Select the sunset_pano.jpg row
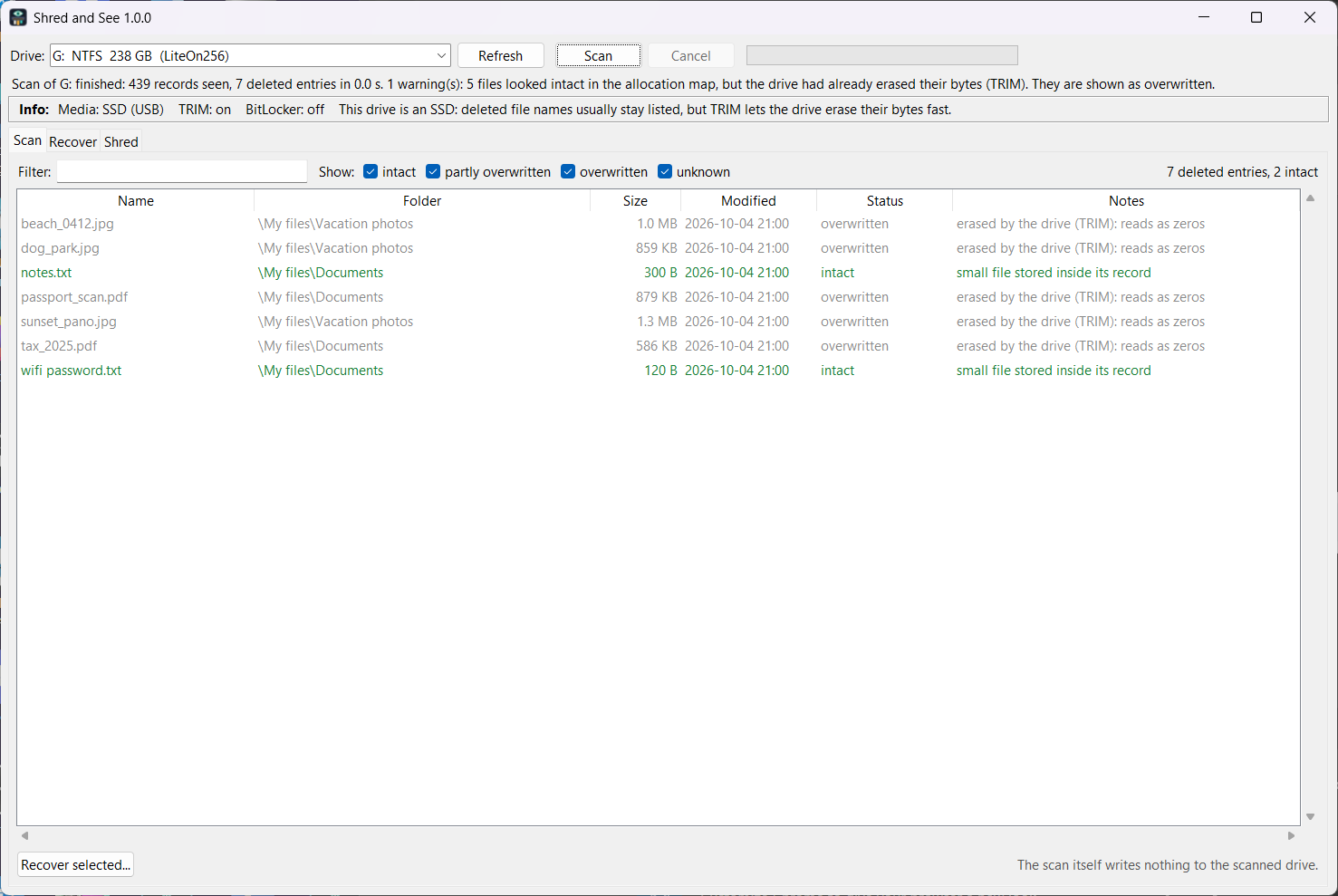Screen dimensions: 1338x896 click(x=659, y=322)
